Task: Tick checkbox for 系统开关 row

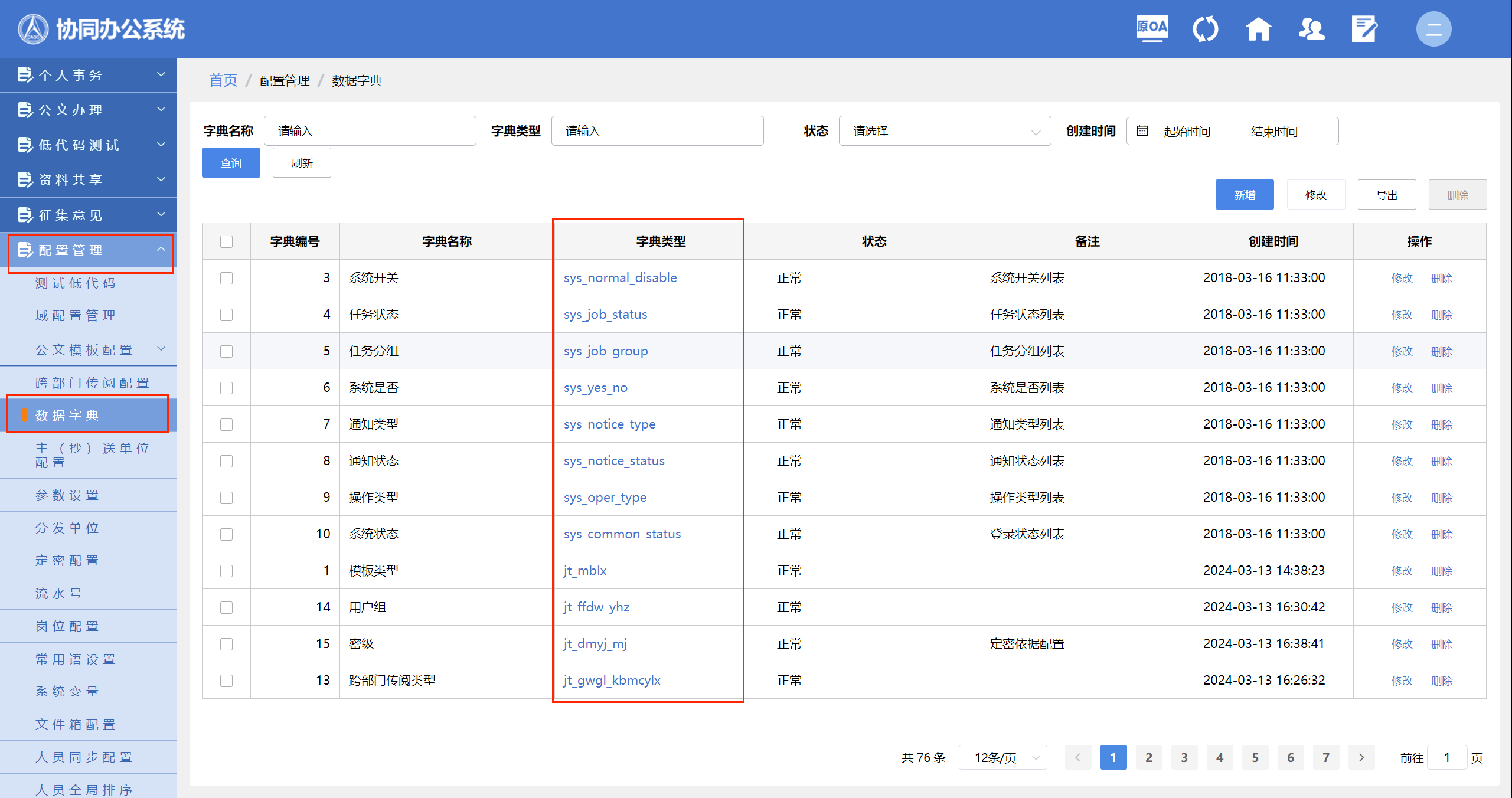Action: tap(226, 278)
